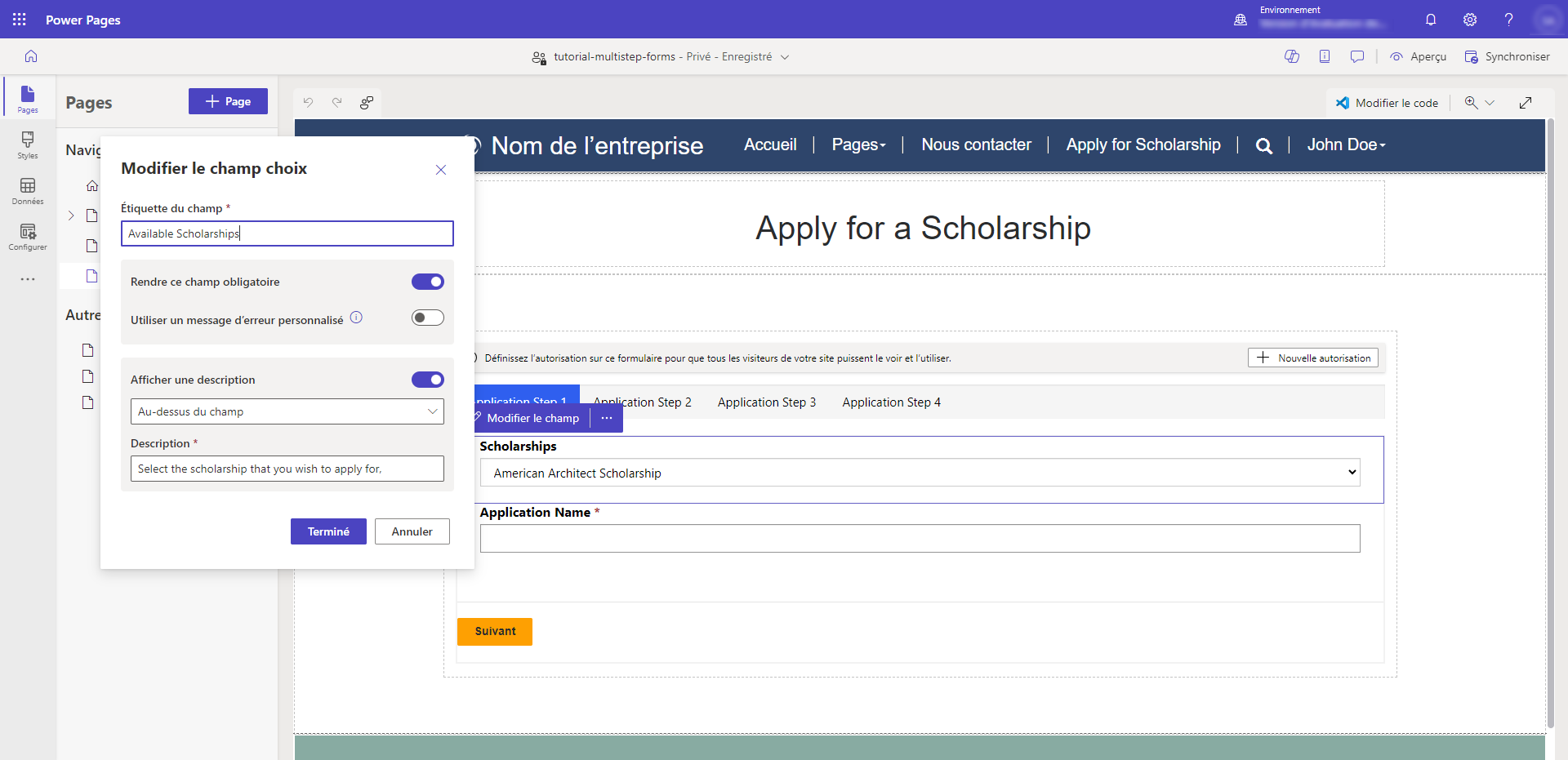Viewport: 1568px width, 760px height.
Task: Click the share link icon in toolbar
Action: [367, 102]
